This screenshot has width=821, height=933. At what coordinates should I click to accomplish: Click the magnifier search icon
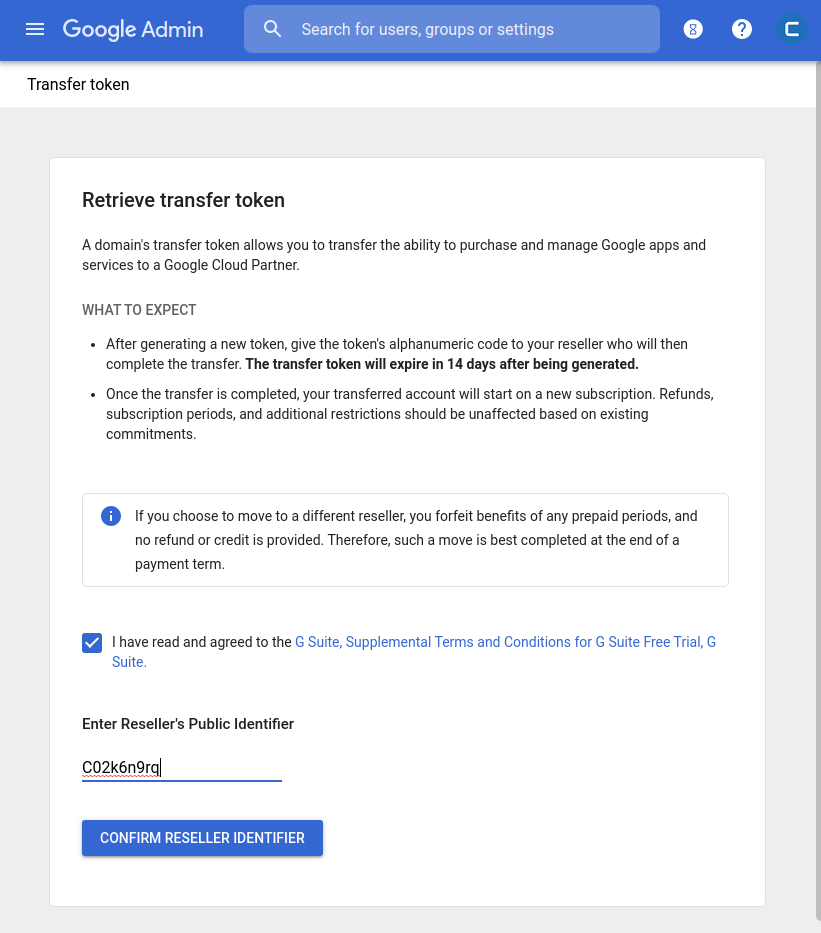[272, 29]
